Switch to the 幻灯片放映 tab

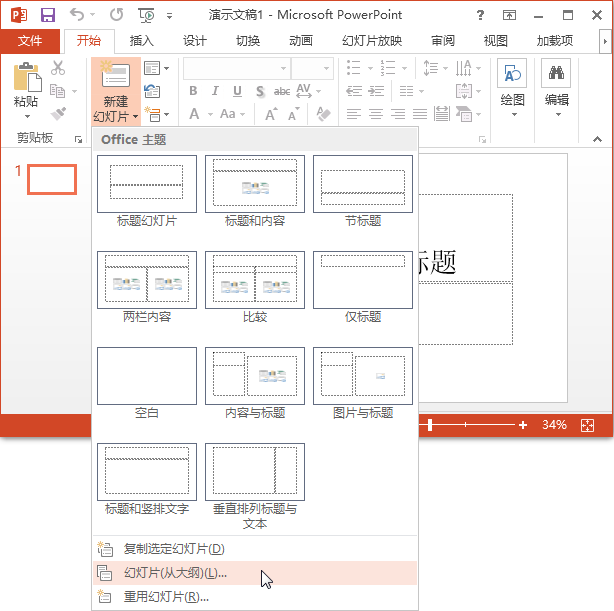tap(372, 41)
